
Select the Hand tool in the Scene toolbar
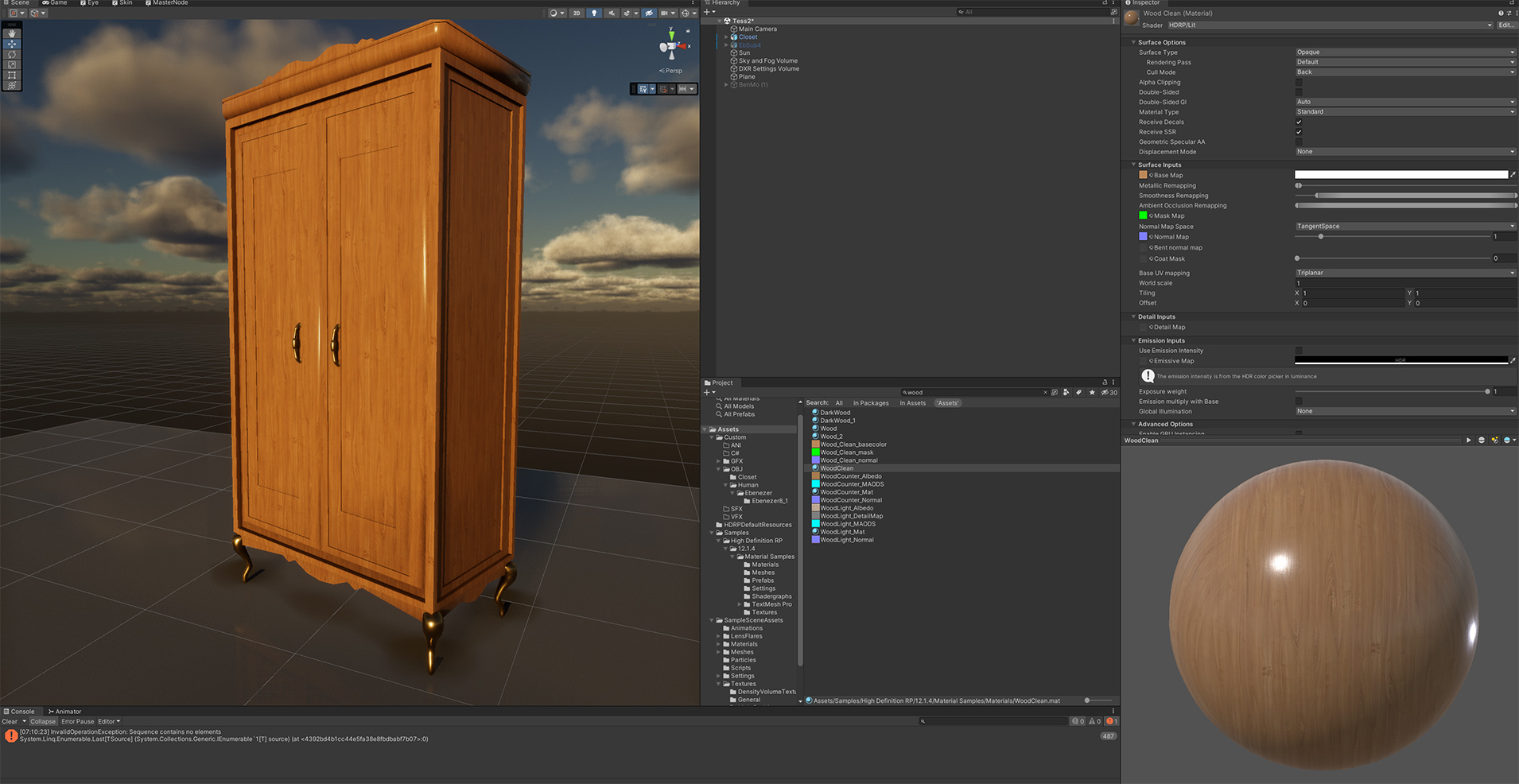pyautogui.click(x=11, y=33)
